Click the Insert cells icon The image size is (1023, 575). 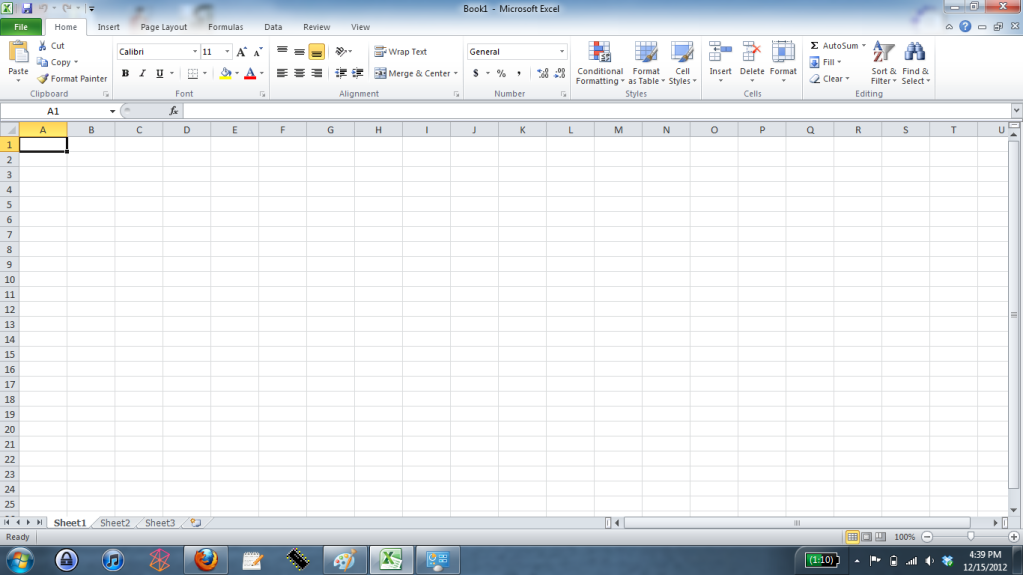click(x=720, y=52)
